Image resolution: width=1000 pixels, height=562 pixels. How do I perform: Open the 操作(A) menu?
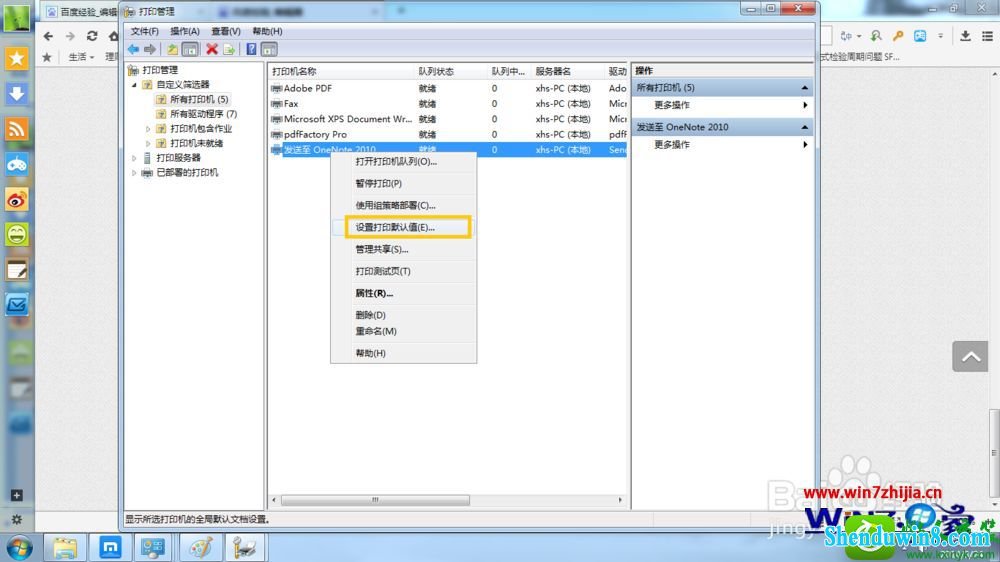[184, 31]
